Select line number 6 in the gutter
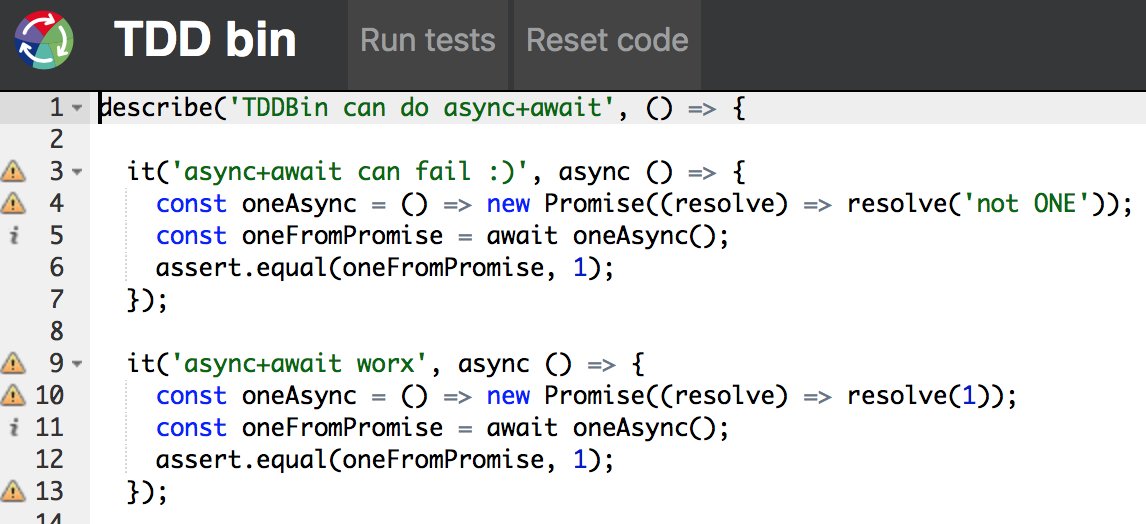The width and height of the screenshot is (1146, 524). pyautogui.click(x=57, y=267)
